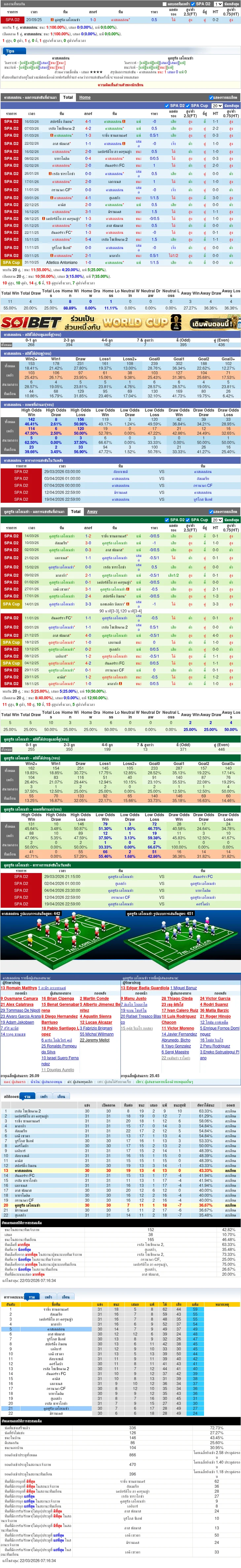
Task: Toggle SPA Cup filter in home team section
Action: (188, 105)
